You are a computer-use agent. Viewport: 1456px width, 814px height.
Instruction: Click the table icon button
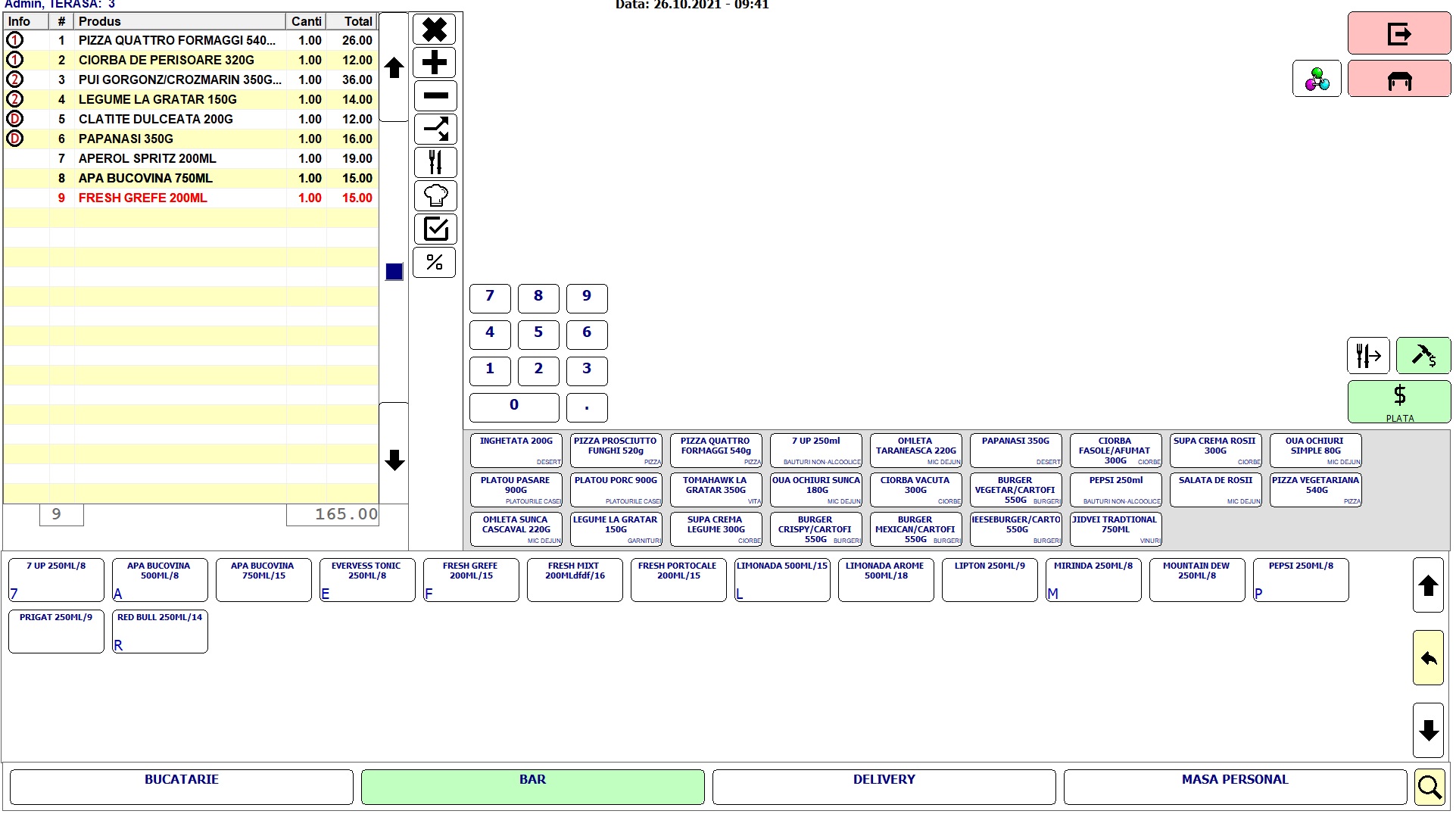point(1398,80)
